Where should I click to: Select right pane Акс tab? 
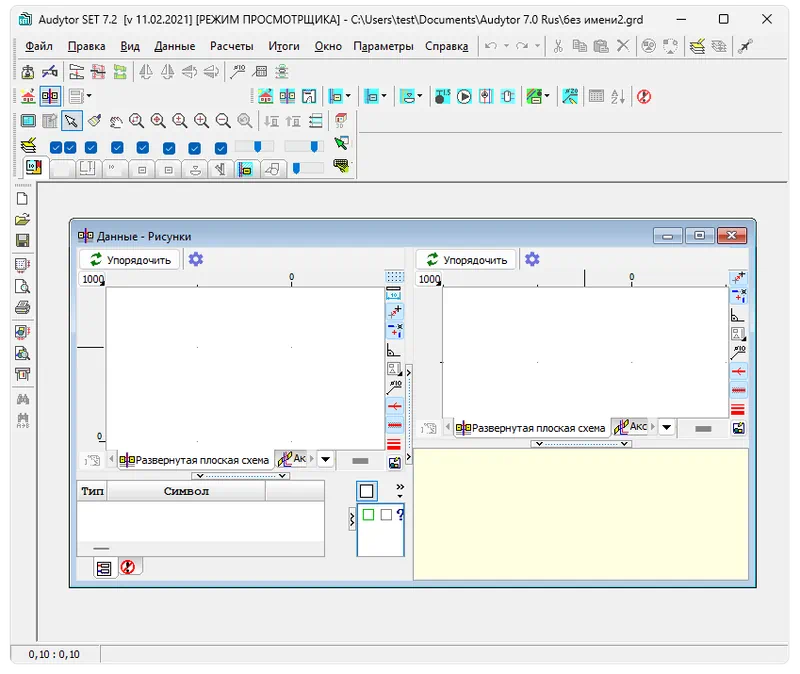tap(631, 427)
